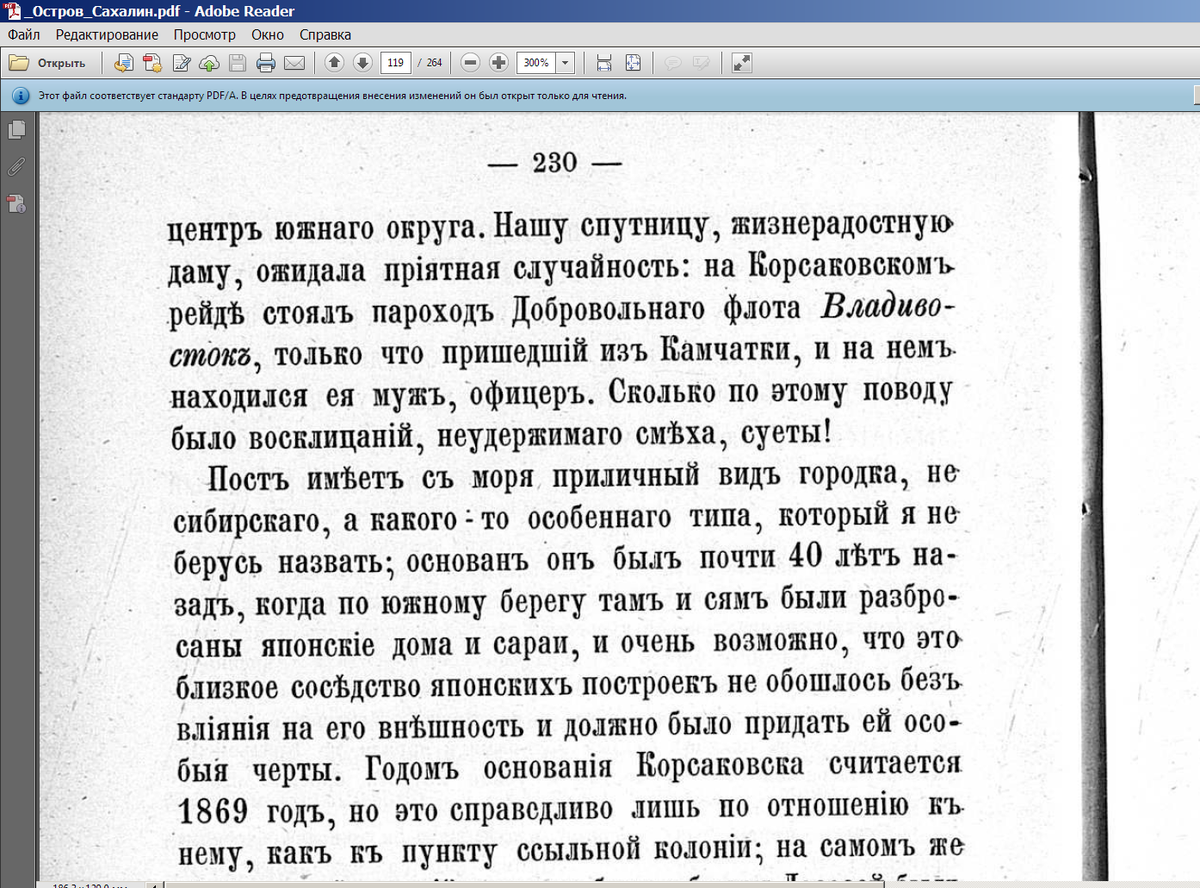1200x888 pixels.
Task: Click the zoom percentage field showing 300%
Action: tap(536, 63)
